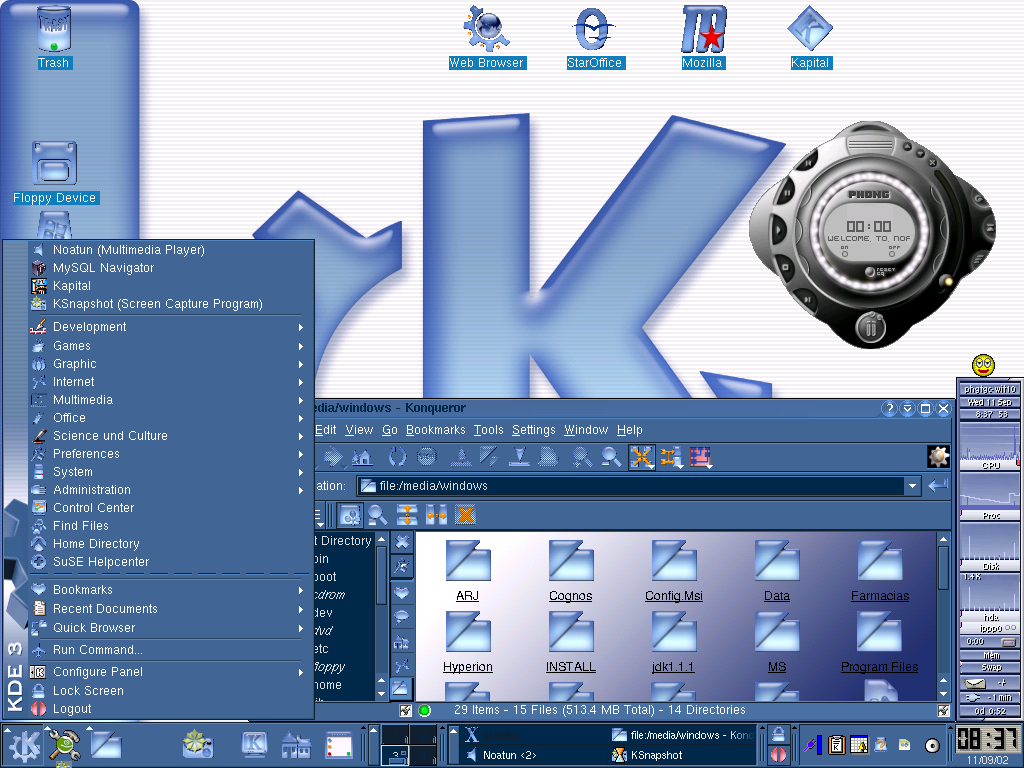Open the Kapital desktop icon
This screenshot has height=768, width=1024.
[810, 37]
